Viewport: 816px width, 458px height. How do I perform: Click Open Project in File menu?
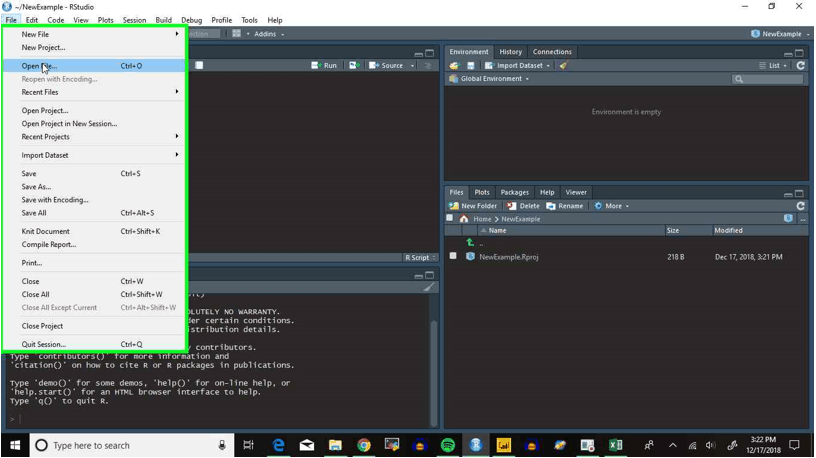pos(94,110)
